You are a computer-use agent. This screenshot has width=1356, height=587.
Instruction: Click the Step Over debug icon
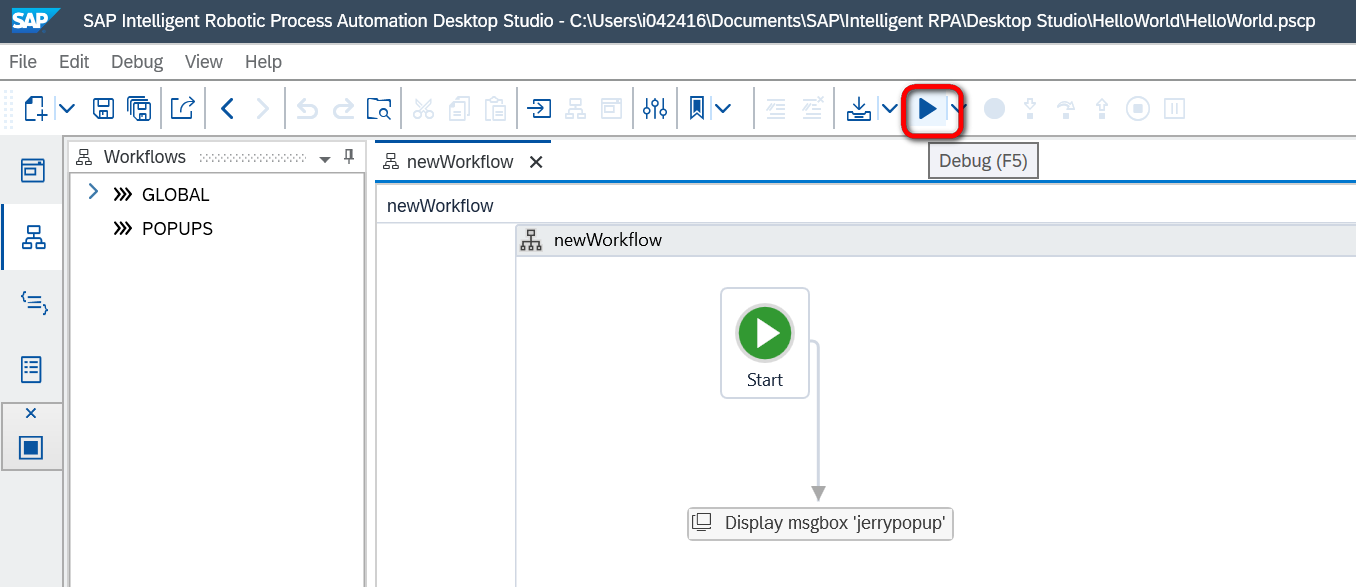pos(1066,108)
